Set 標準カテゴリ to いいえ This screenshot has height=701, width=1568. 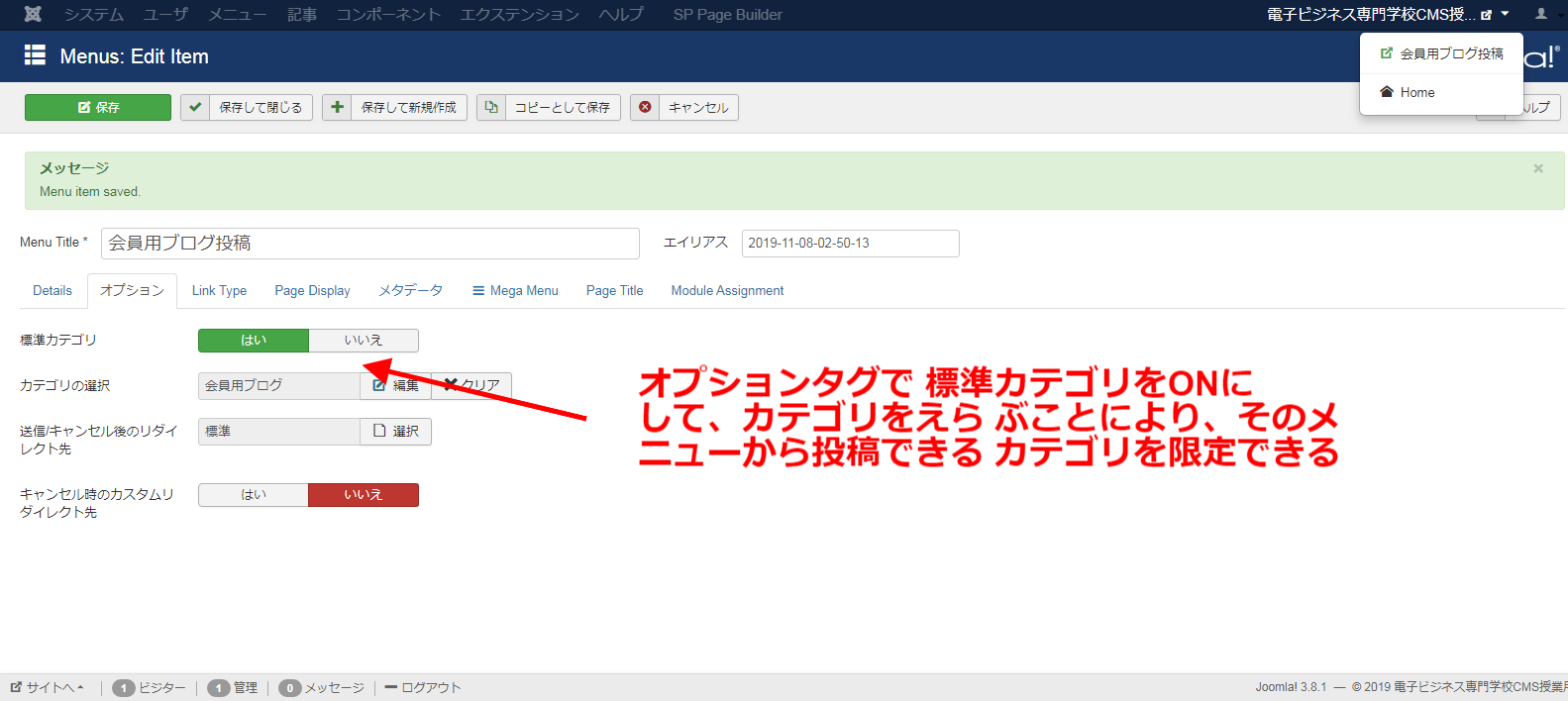(x=364, y=341)
